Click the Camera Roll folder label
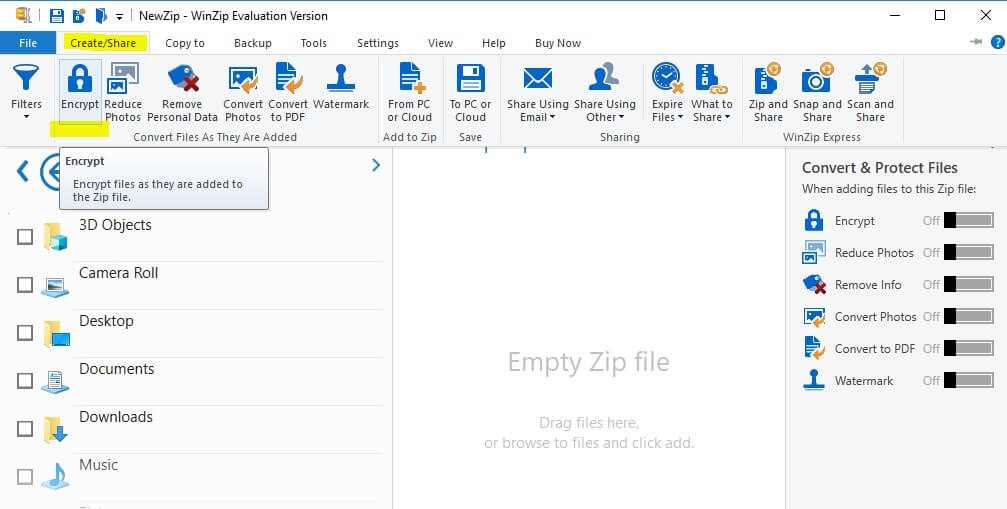Image resolution: width=1007 pixels, height=509 pixels. pos(118,273)
